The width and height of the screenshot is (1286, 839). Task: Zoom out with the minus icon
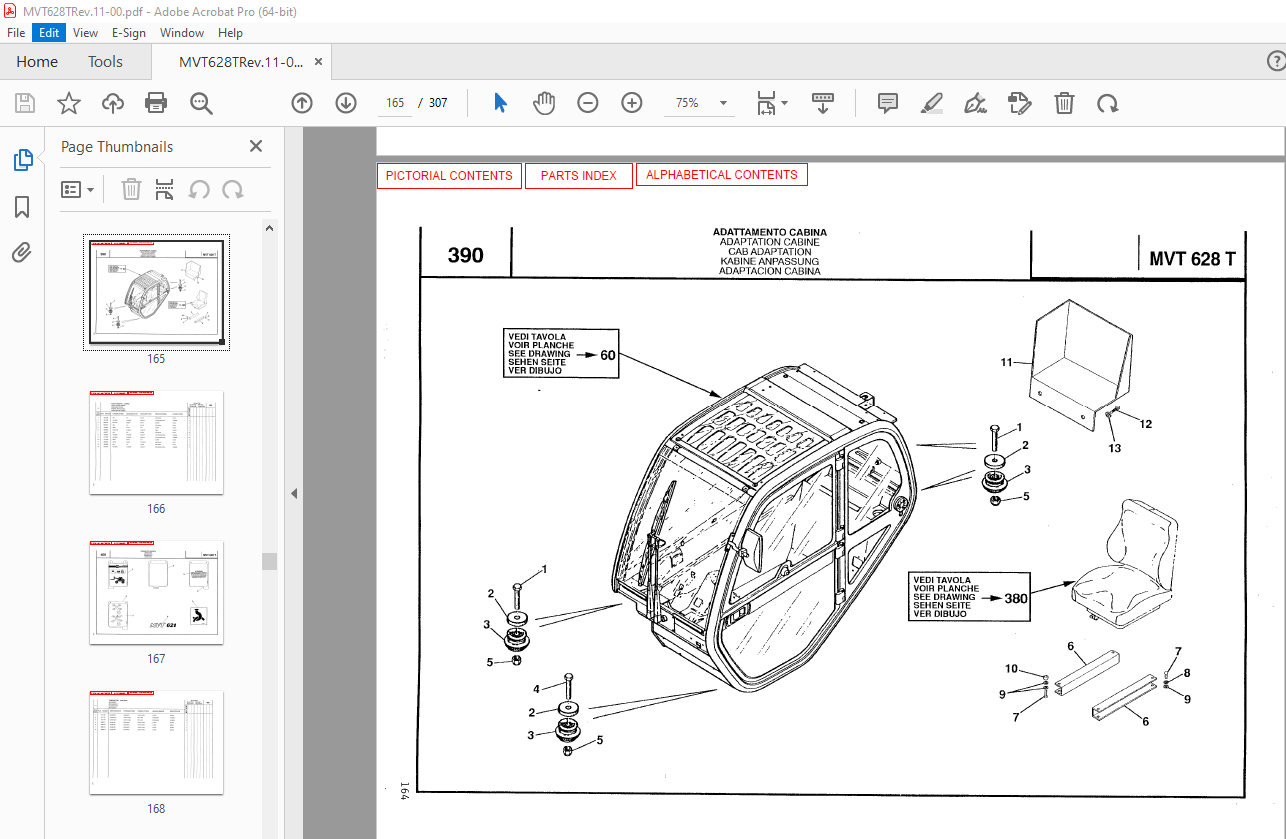click(x=588, y=103)
